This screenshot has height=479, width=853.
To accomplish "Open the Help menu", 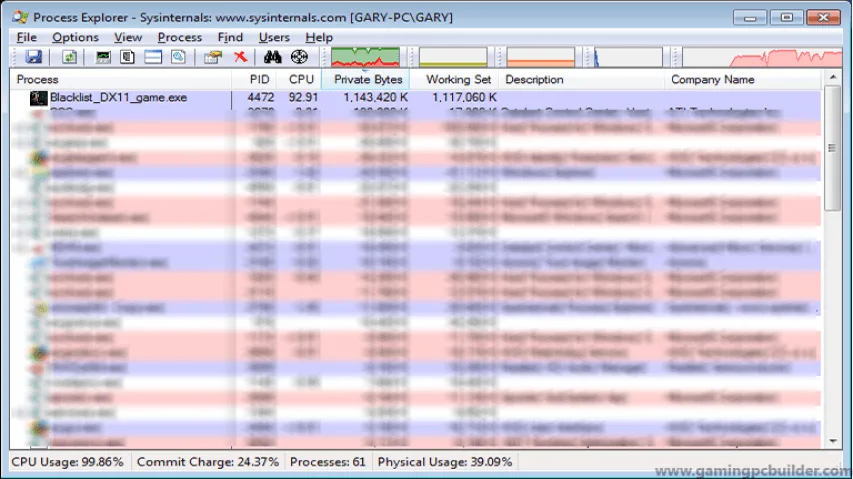I will (x=319, y=38).
